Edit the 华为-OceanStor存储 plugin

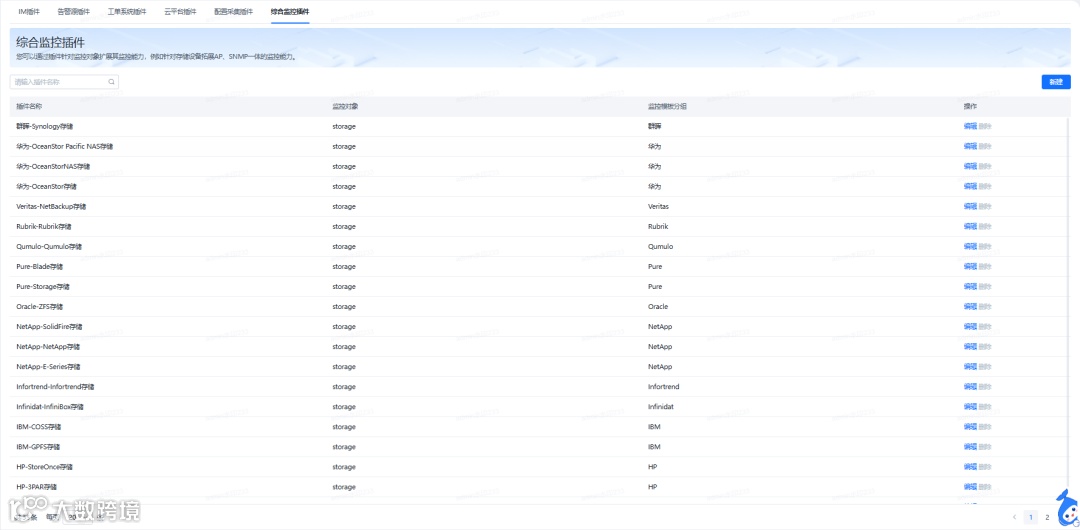click(x=970, y=187)
